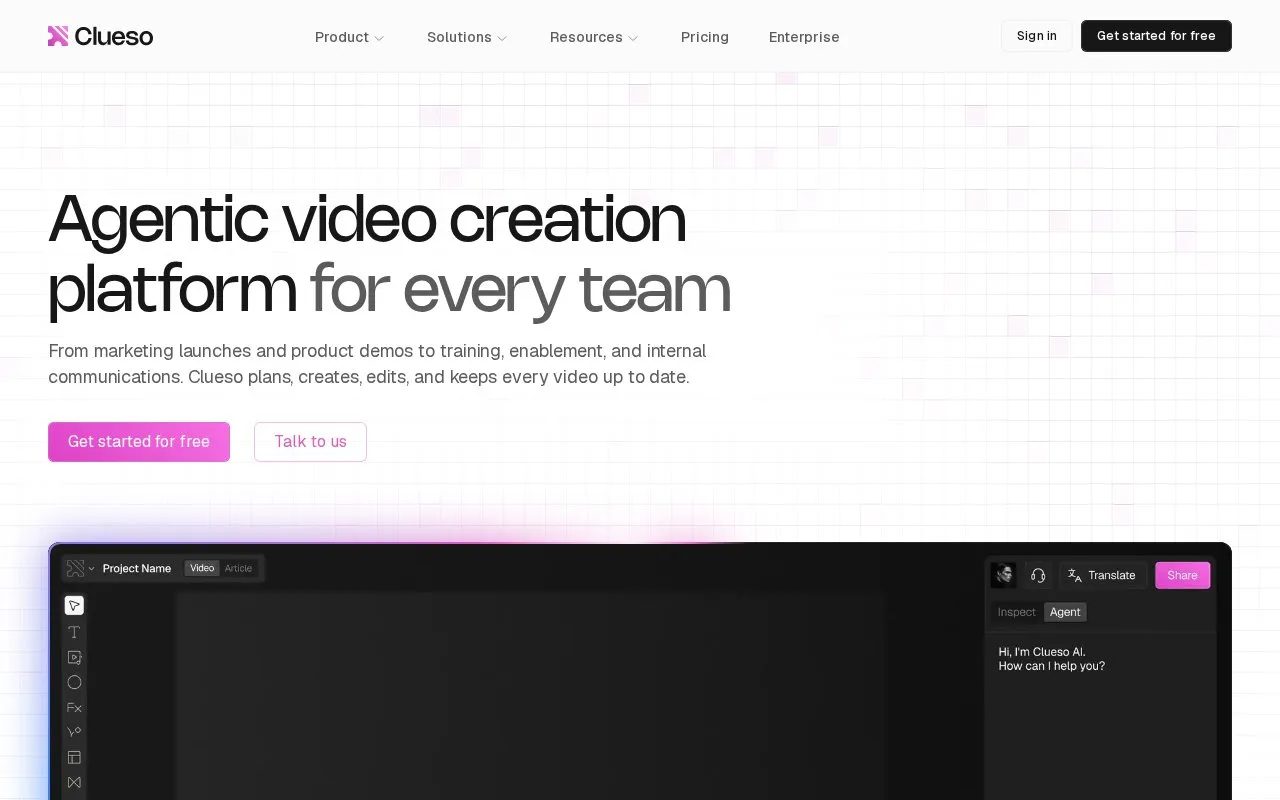Expand the Resources menu
1280x800 pixels.
click(594, 37)
